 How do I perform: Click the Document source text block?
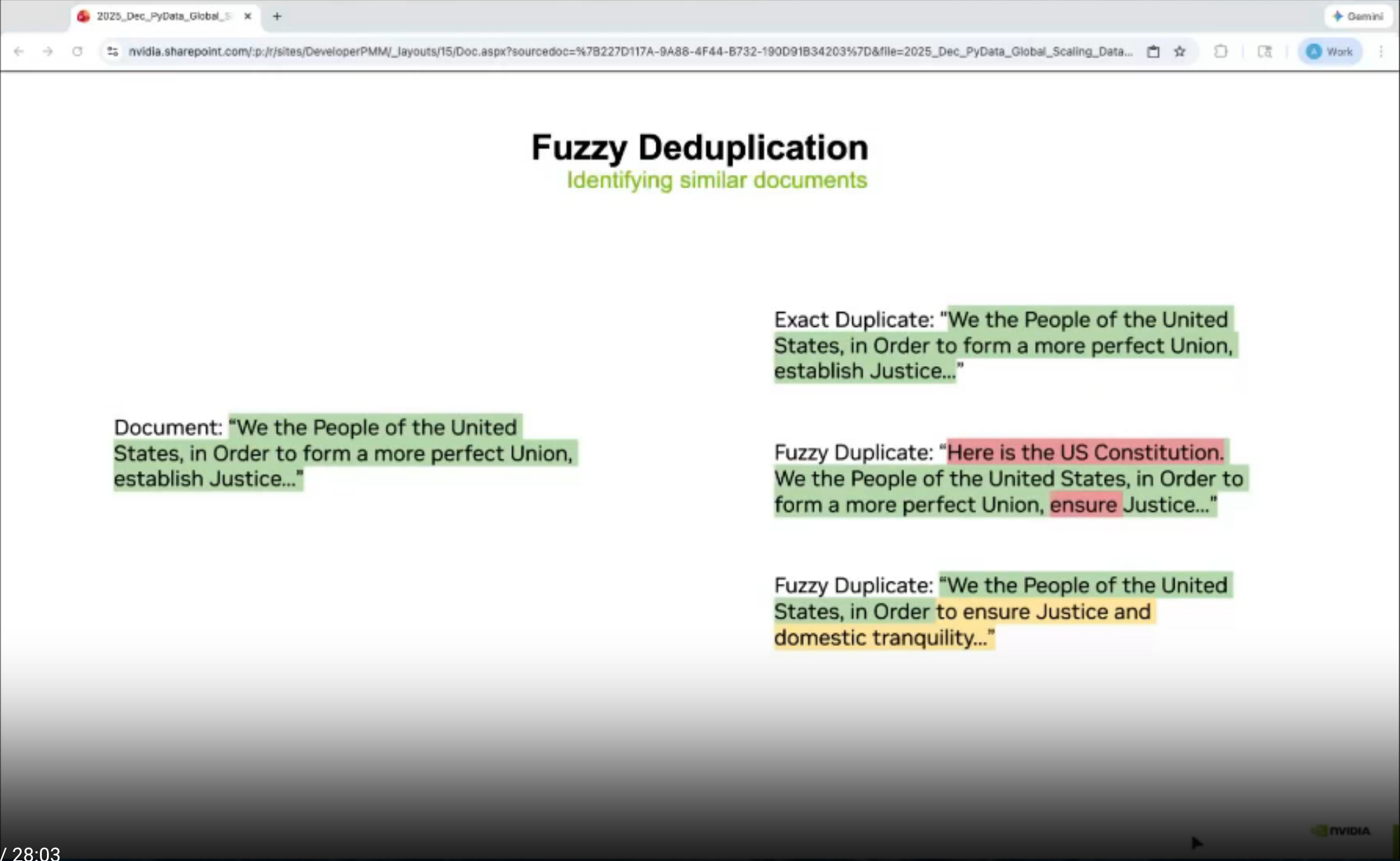click(343, 453)
